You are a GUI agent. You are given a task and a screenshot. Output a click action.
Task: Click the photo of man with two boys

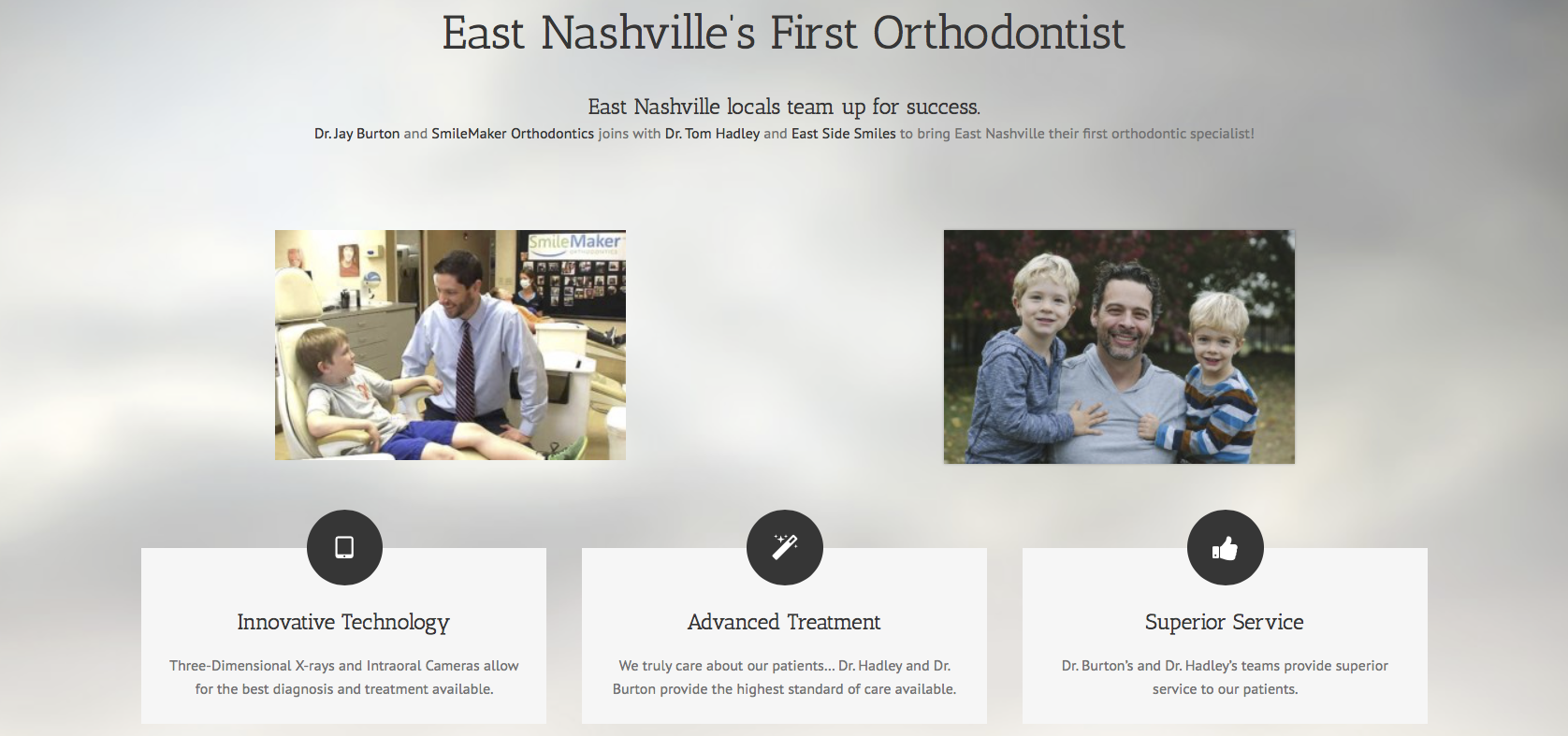(1119, 347)
